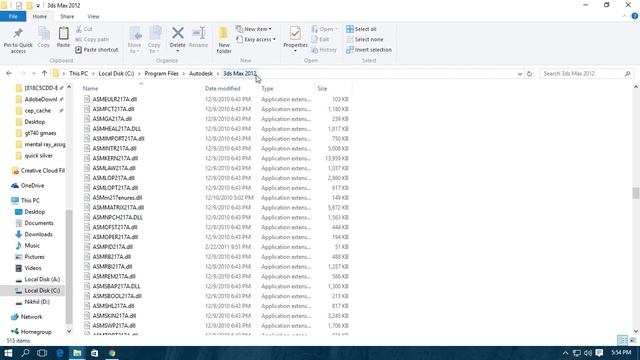
Task: Create a New folder from ribbon
Action: (224, 39)
